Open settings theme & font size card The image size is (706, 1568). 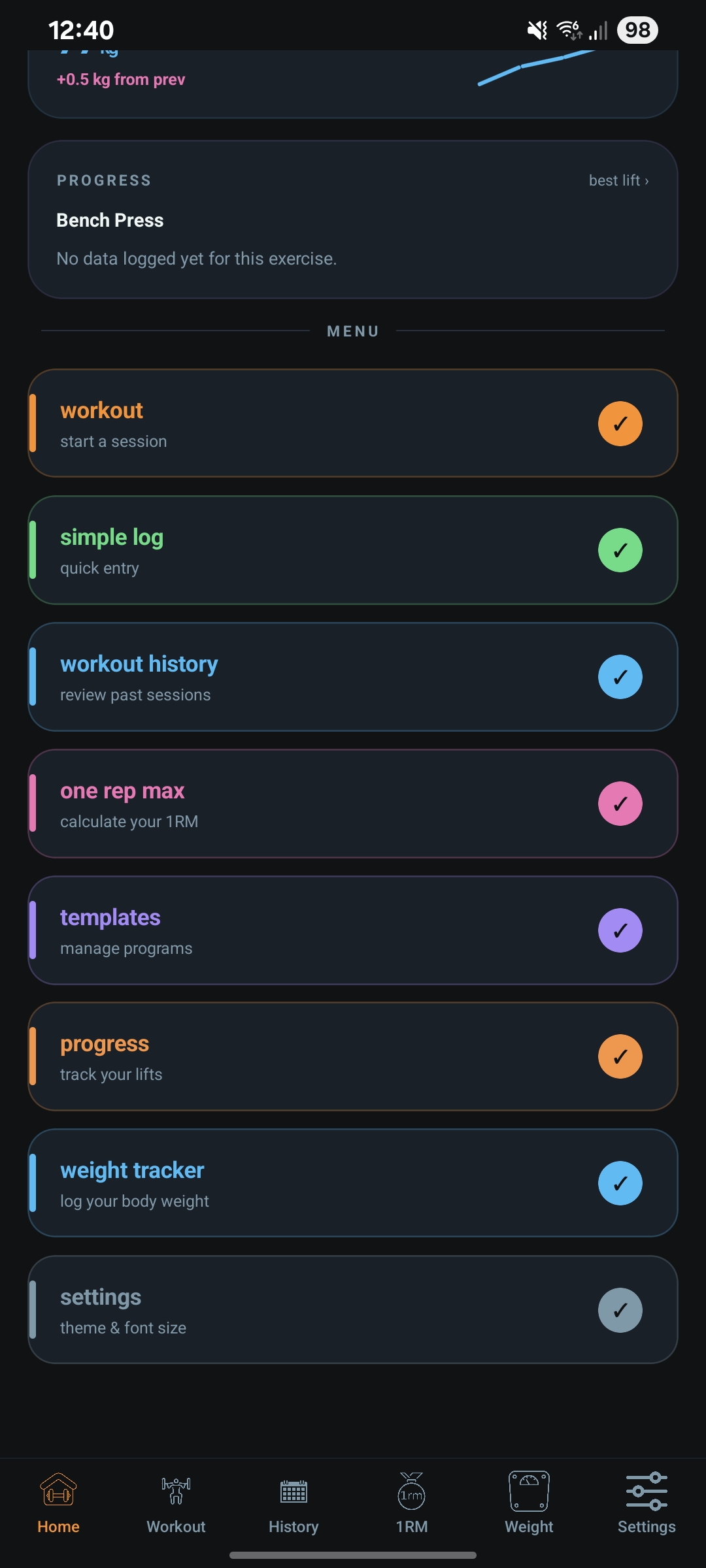coord(314,1310)
